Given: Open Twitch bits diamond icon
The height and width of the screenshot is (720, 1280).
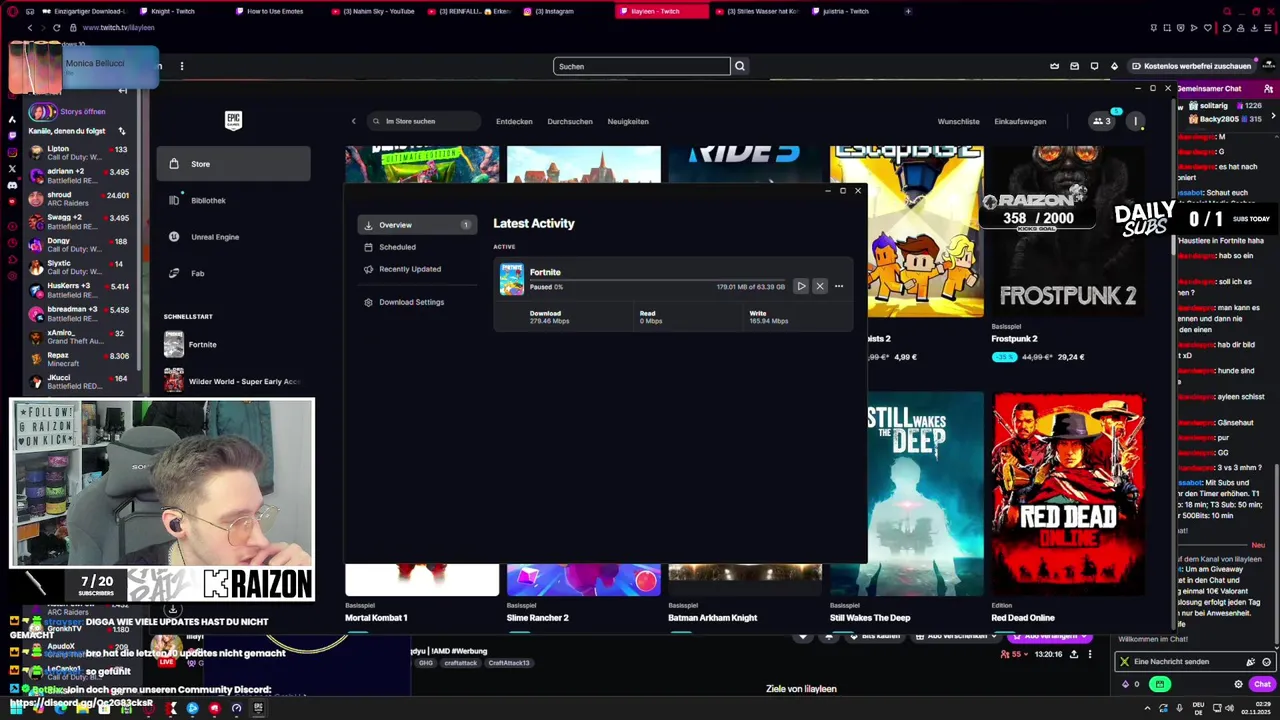Looking at the screenshot, I should coord(1114,66).
